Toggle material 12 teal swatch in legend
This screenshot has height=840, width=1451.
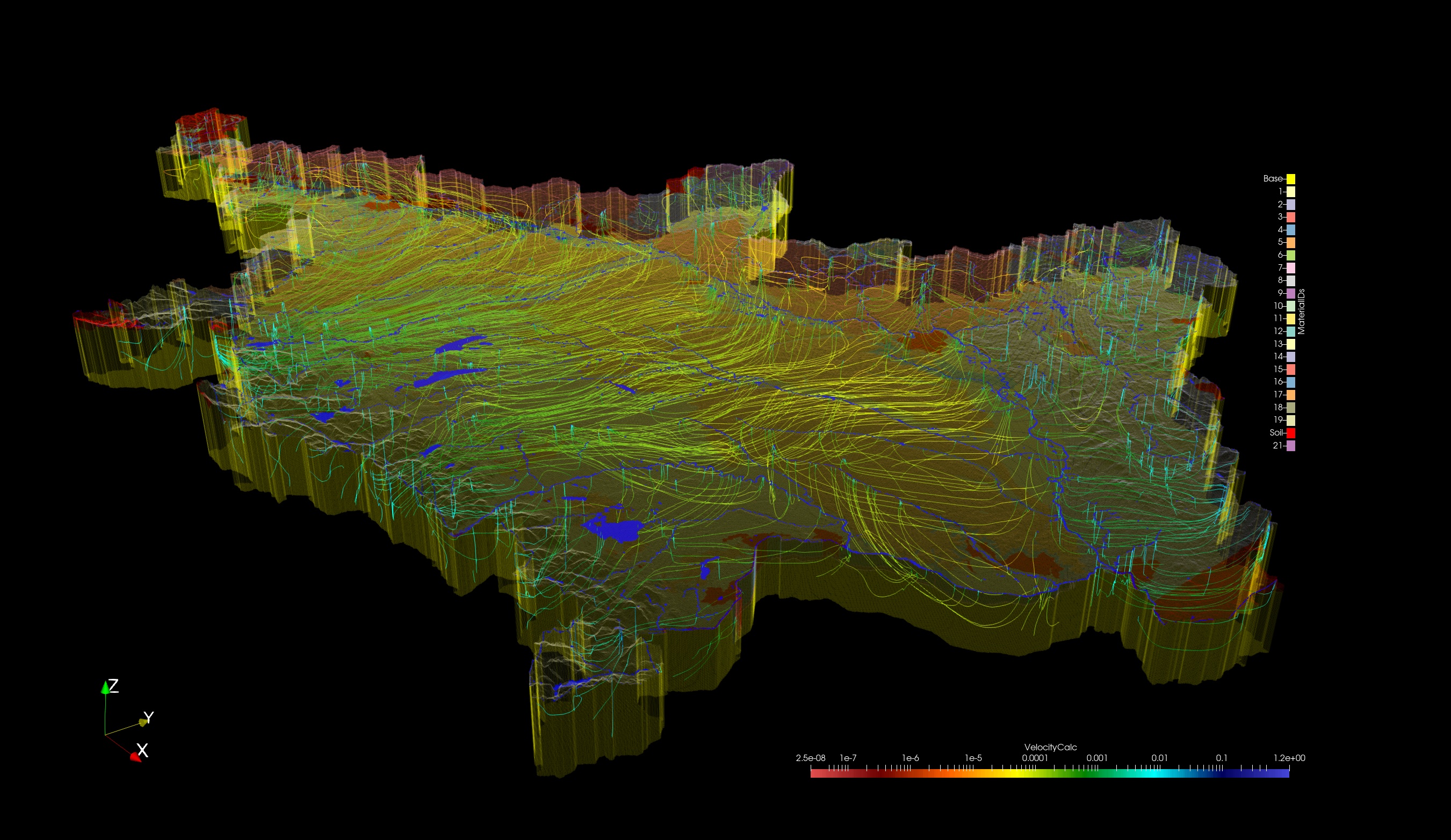pos(1291,331)
